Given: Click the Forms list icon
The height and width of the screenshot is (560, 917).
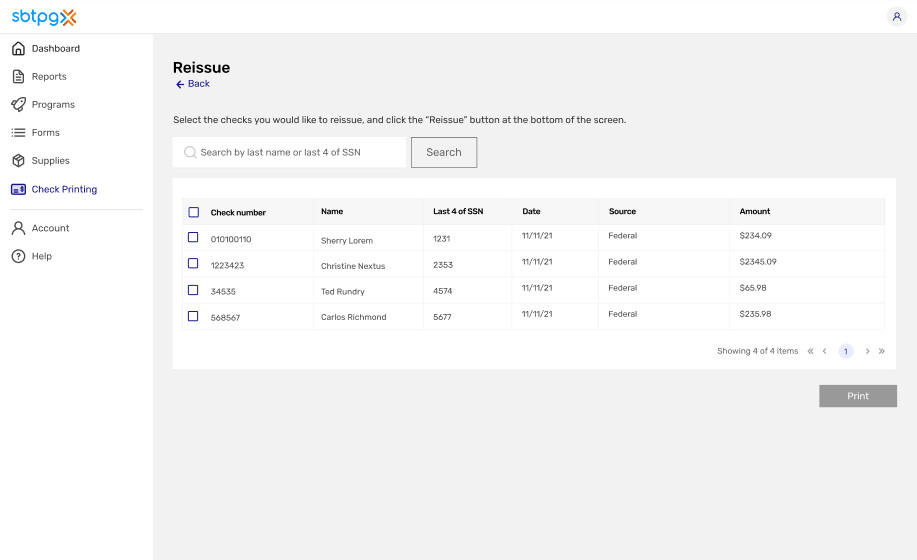Looking at the screenshot, I should tap(19, 133).
